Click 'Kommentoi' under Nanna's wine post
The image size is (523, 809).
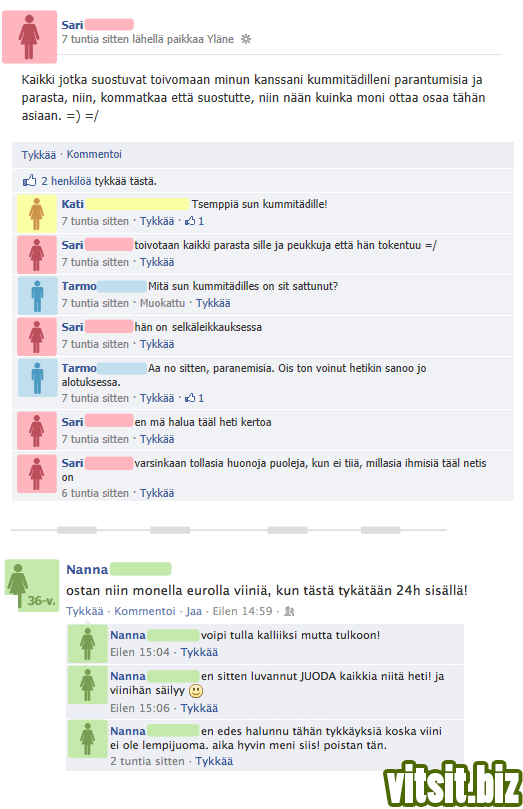[144, 611]
